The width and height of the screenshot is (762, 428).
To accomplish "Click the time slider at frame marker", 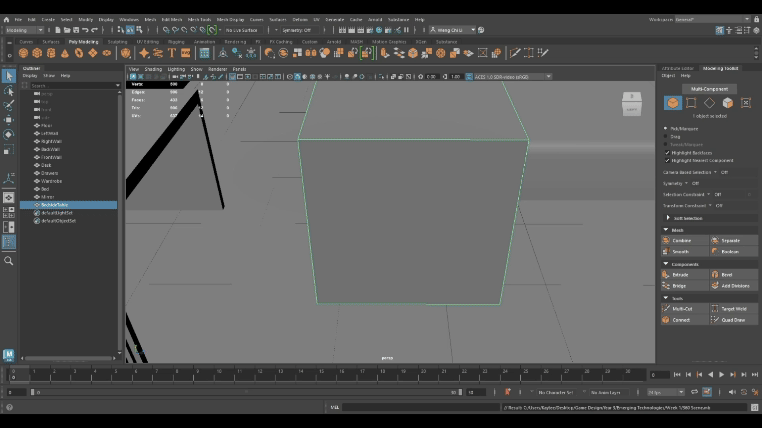I will pos(14,376).
